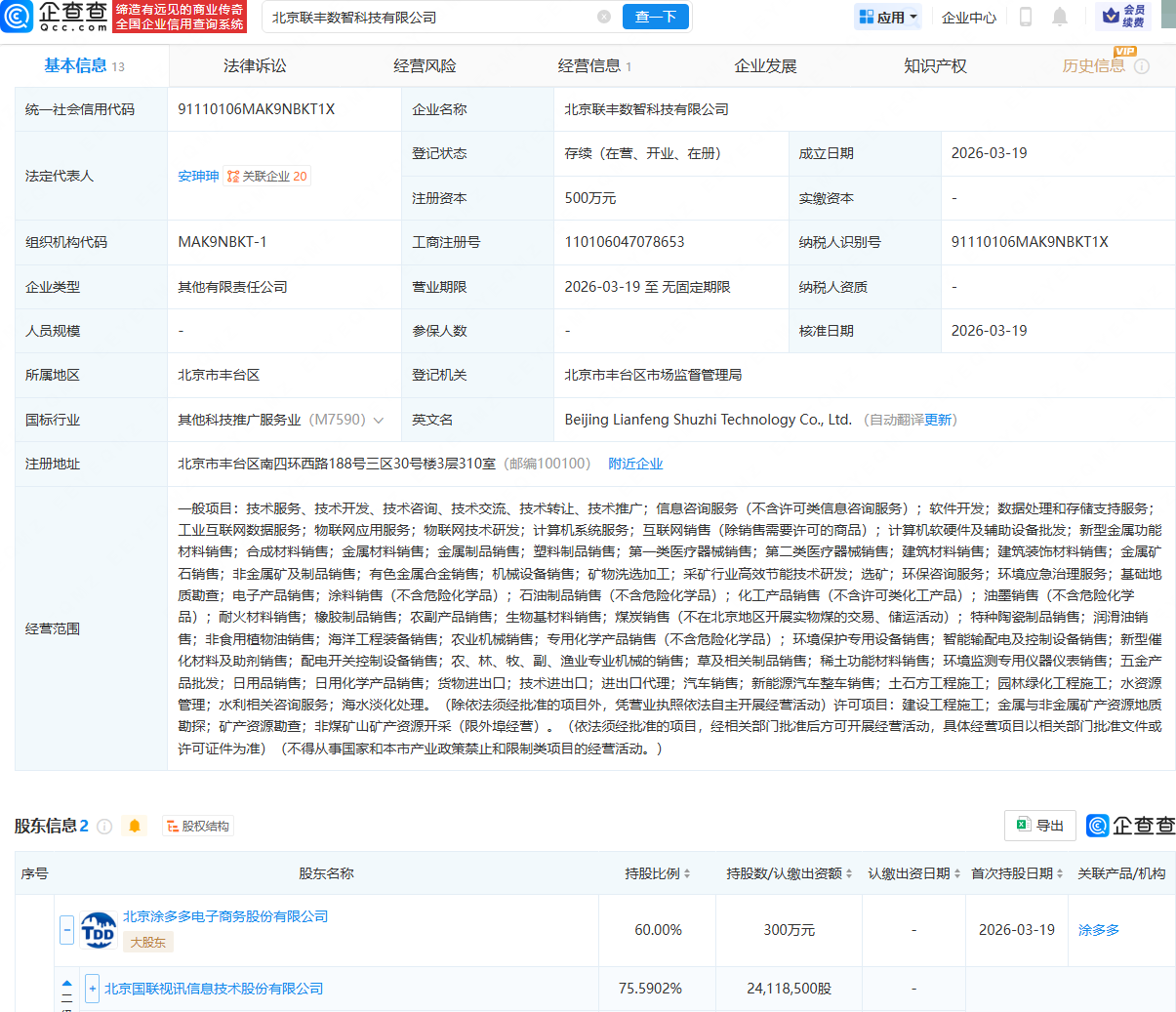Click the info icon next to 股东信息
The height and width of the screenshot is (1012, 1176).
[x=105, y=825]
